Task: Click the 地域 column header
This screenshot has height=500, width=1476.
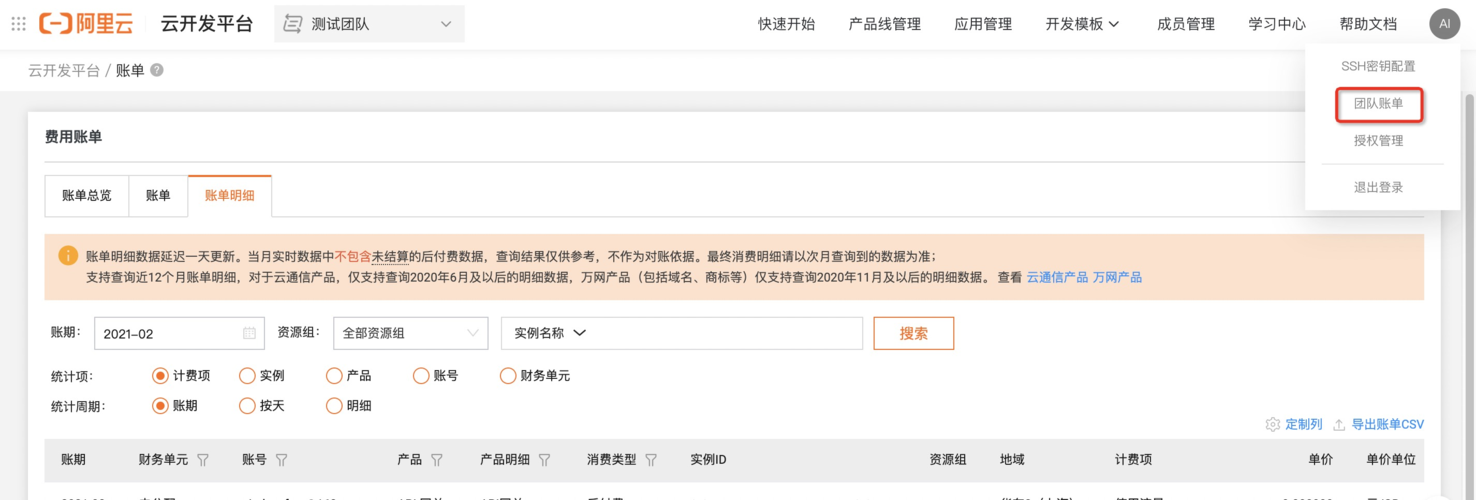Action: (x=1012, y=460)
